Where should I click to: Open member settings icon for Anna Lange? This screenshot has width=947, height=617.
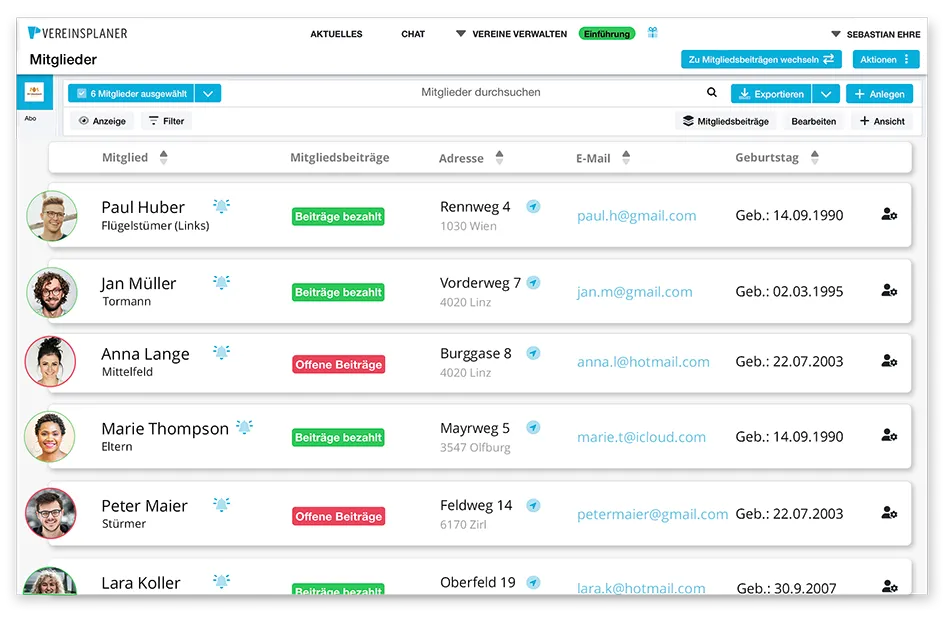[889, 361]
